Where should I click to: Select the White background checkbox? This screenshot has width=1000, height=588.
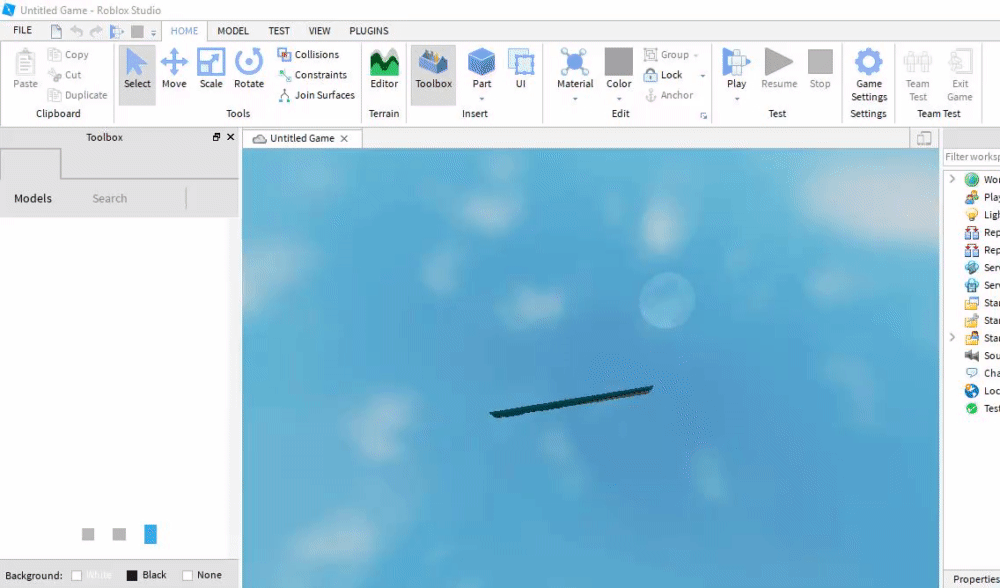77,575
